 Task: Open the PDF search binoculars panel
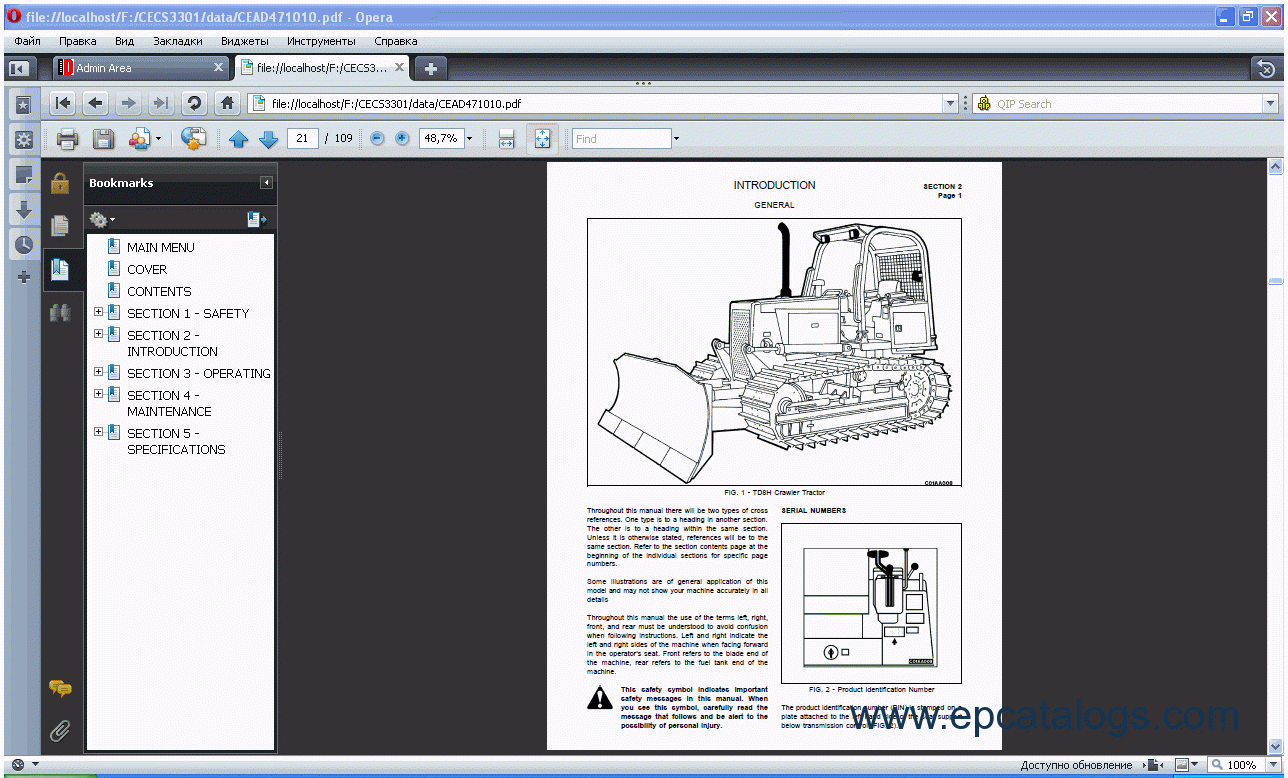click(x=60, y=312)
